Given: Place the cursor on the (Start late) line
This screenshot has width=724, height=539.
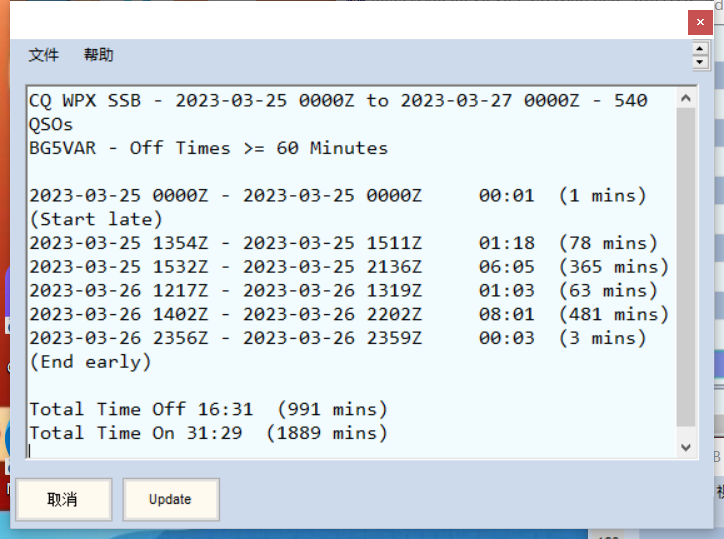Looking at the screenshot, I should pyautogui.click(x=96, y=219).
